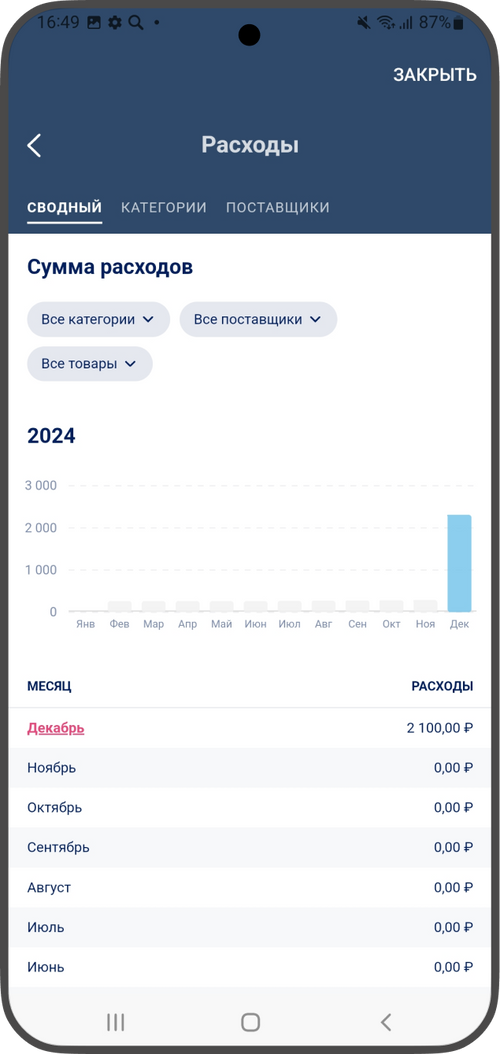This screenshot has width=500, height=1054.
Task: Tap the ЗАКРЫТЬ button
Action: coord(435,75)
